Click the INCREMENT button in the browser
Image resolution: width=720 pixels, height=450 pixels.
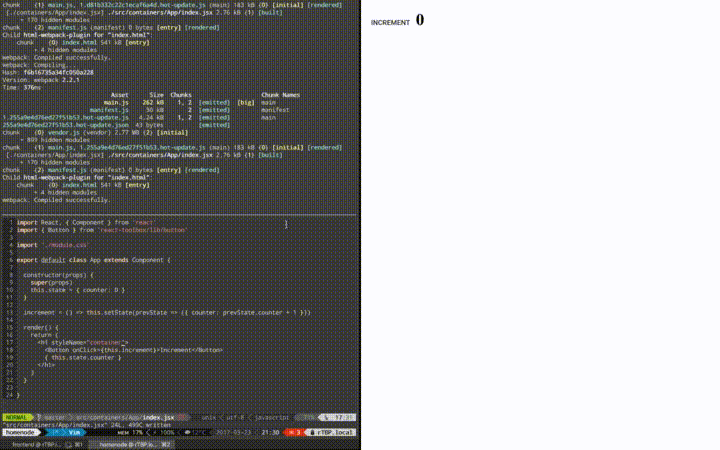[x=390, y=21]
